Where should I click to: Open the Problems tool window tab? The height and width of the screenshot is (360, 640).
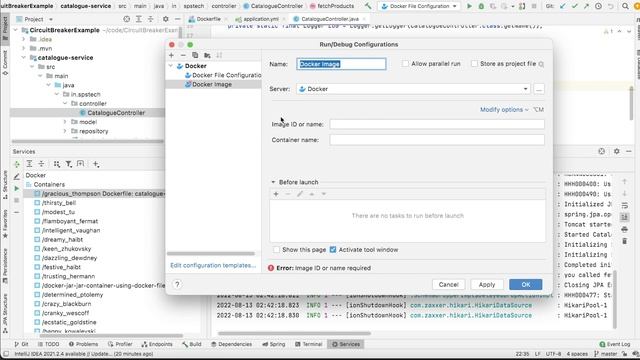[x=83, y=344]
